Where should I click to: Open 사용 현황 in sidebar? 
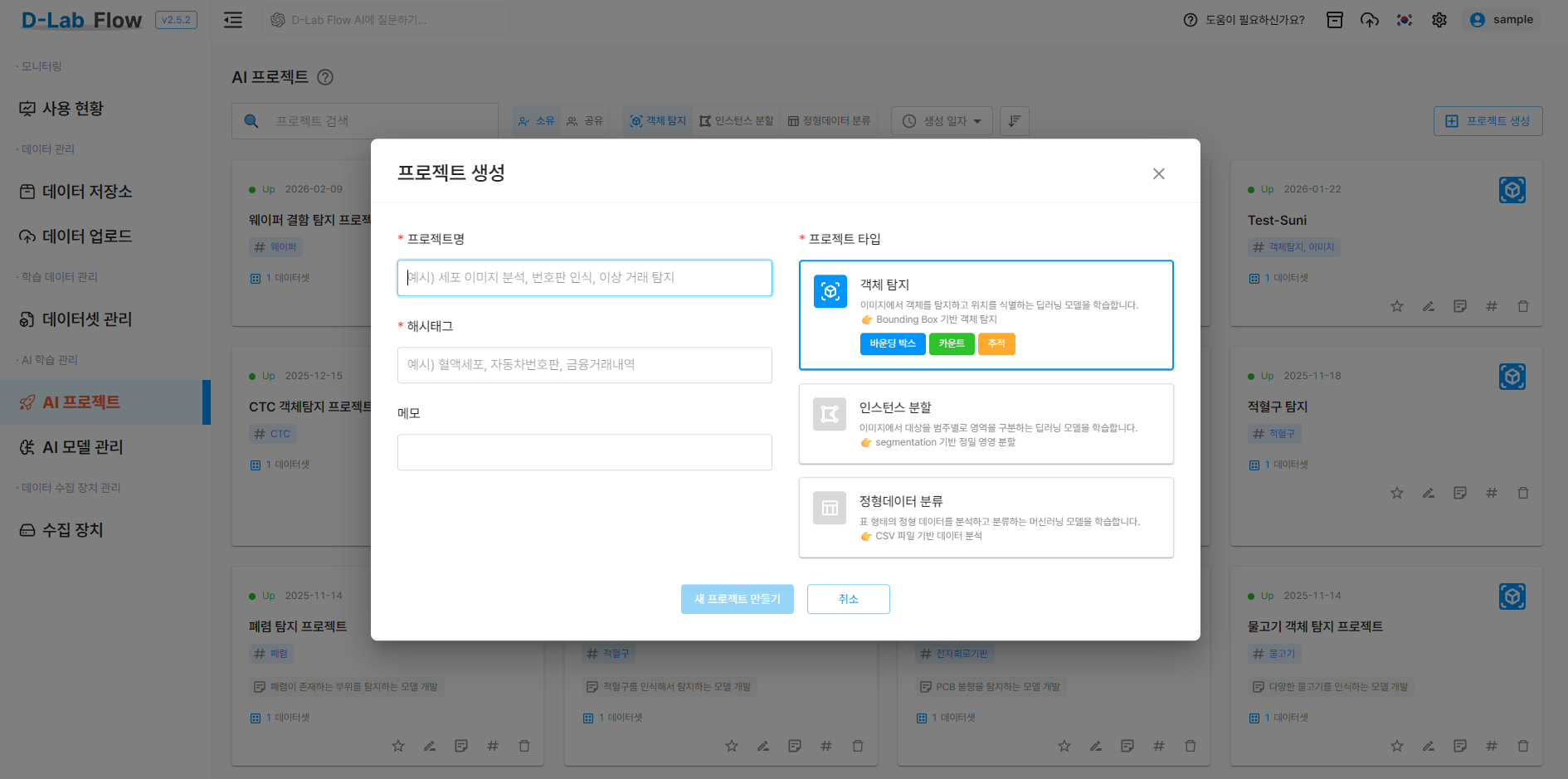[105, 109]
